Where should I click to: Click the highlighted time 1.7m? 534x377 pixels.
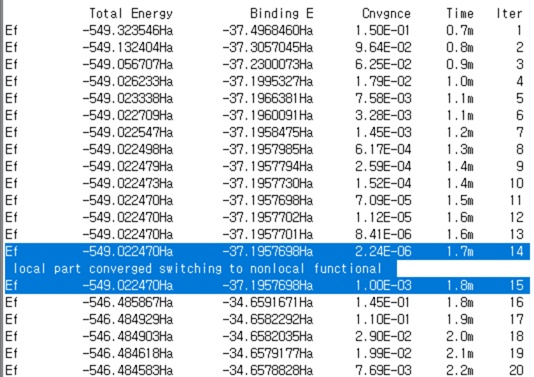[460, 252]
